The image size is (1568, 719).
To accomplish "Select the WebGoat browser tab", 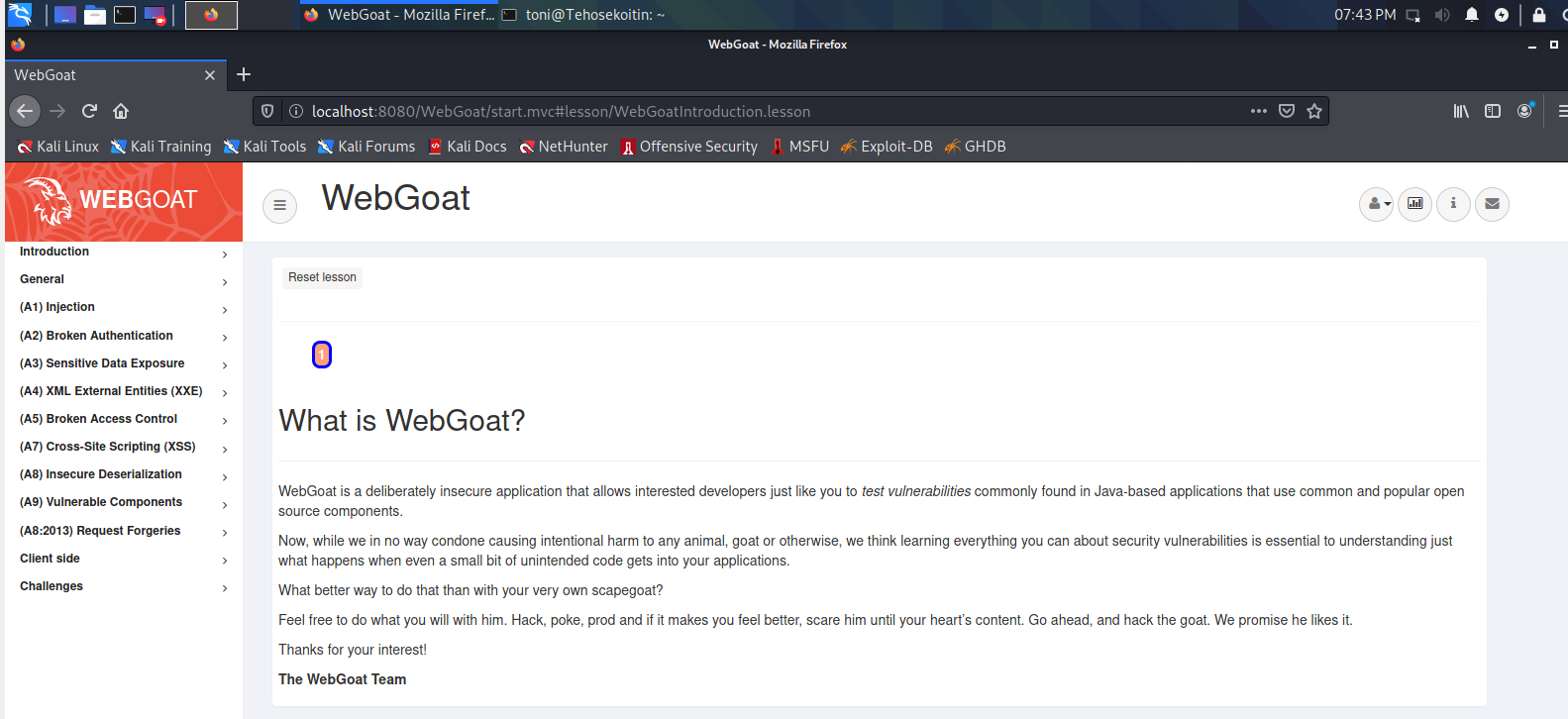I will pyautogui.click(x=114, y=75).
